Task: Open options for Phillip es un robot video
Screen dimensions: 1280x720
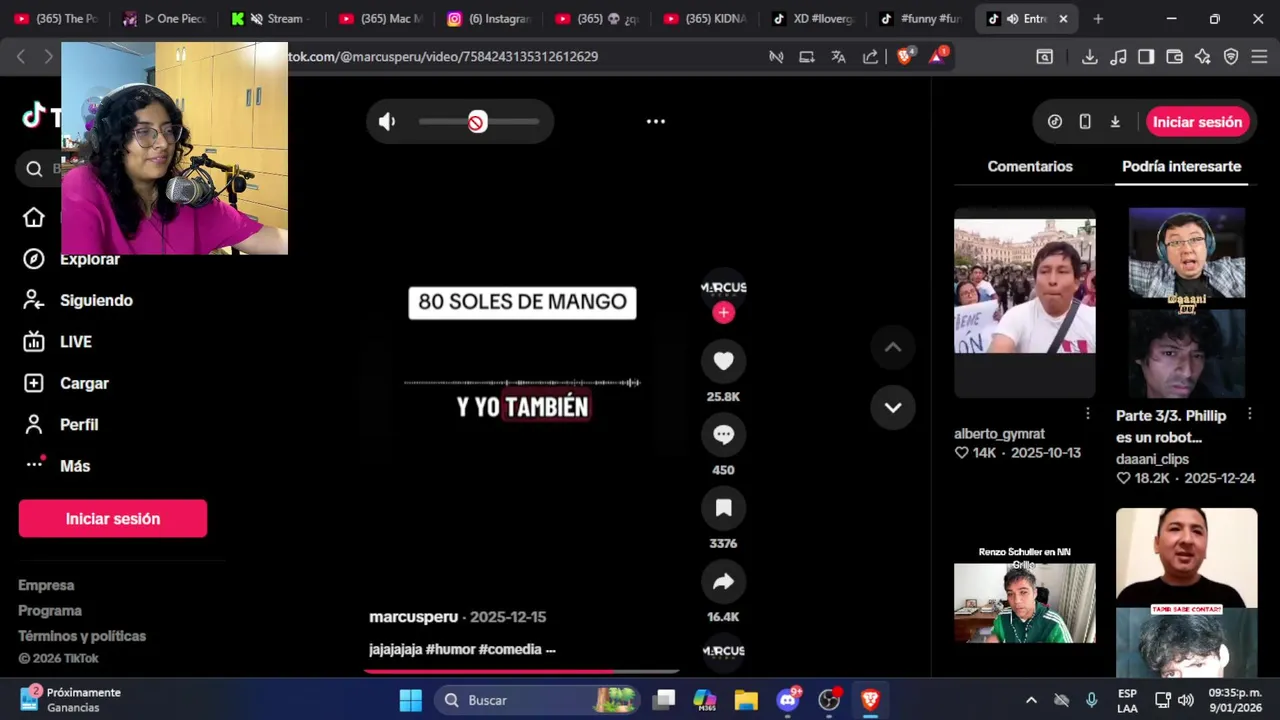Action: [1249, 414]
